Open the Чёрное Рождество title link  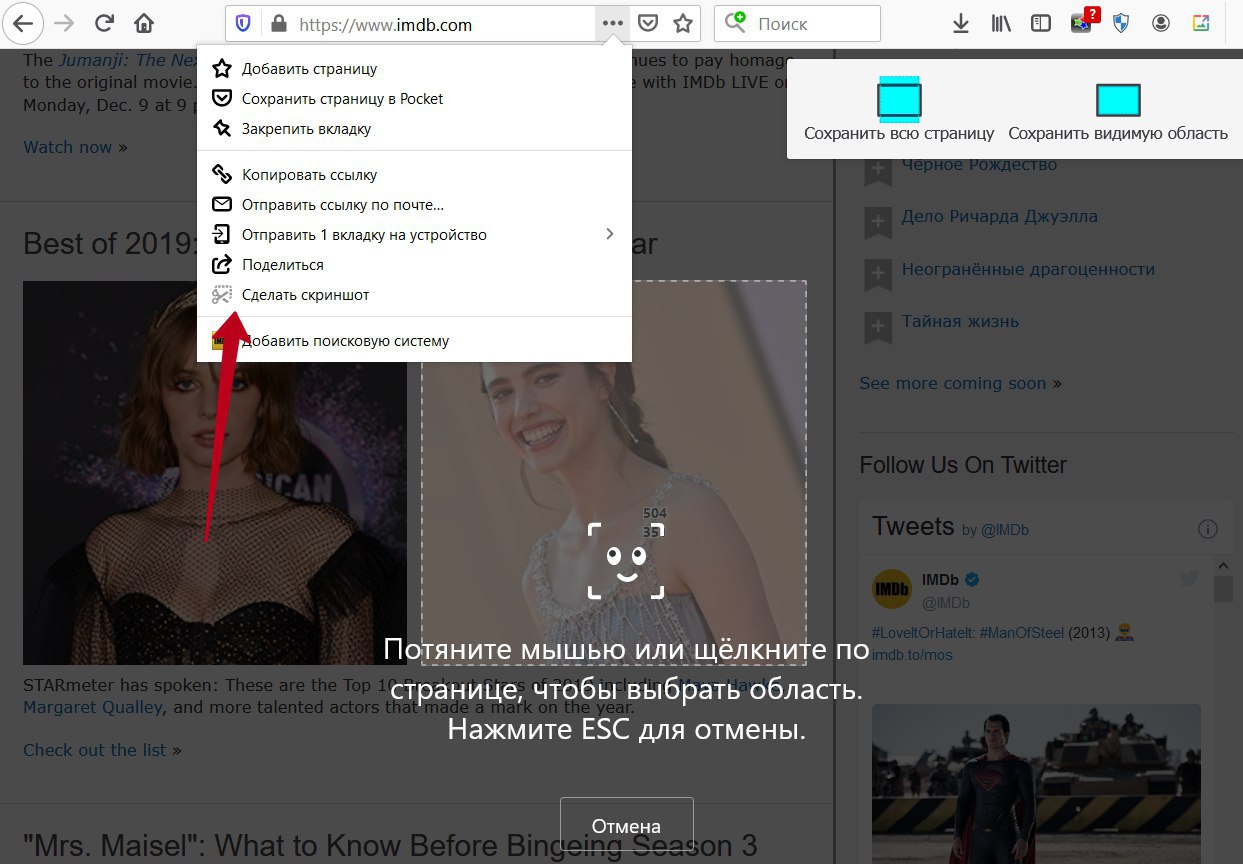[x=979, y=164]
